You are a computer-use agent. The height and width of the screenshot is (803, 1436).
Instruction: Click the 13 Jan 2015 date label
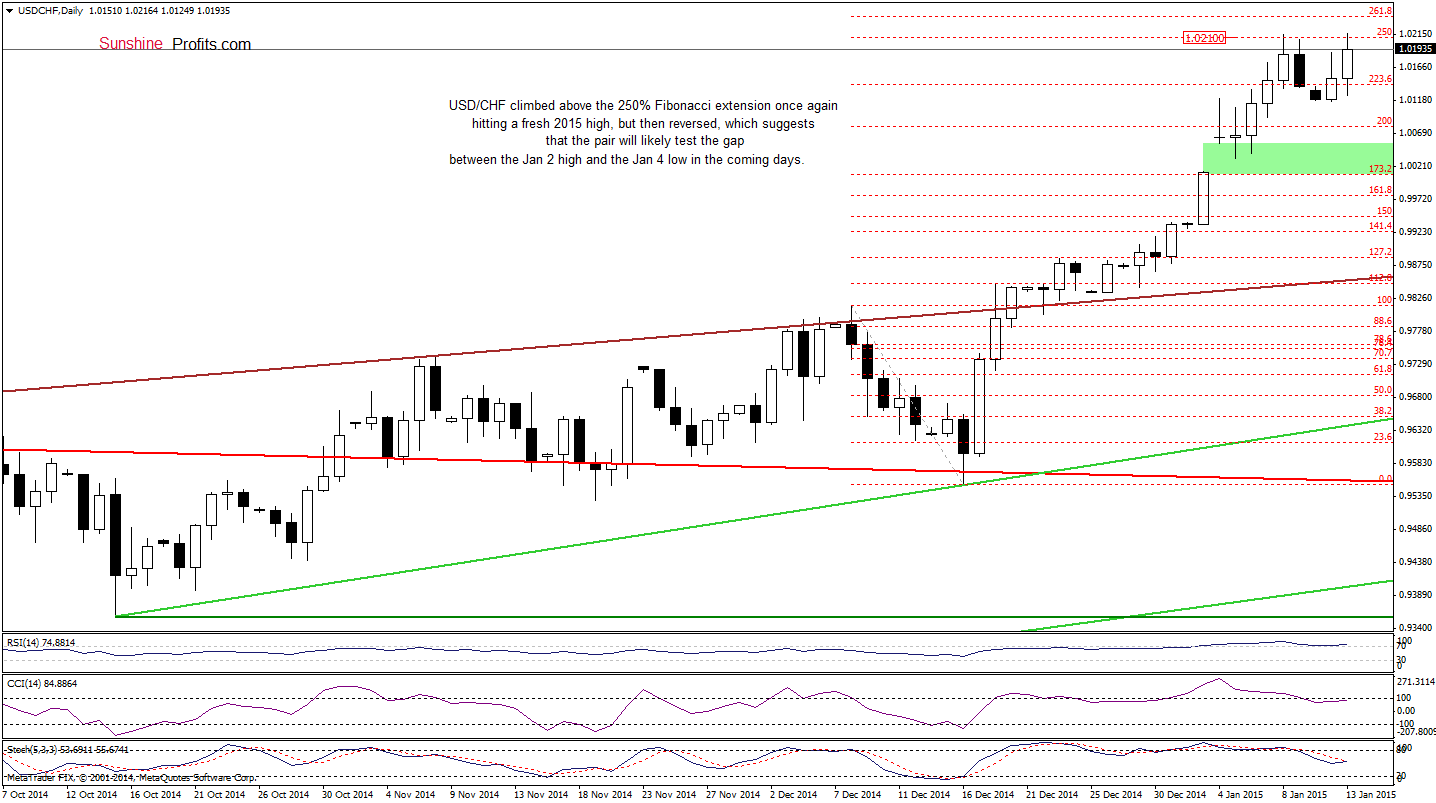click(1373, 795)
